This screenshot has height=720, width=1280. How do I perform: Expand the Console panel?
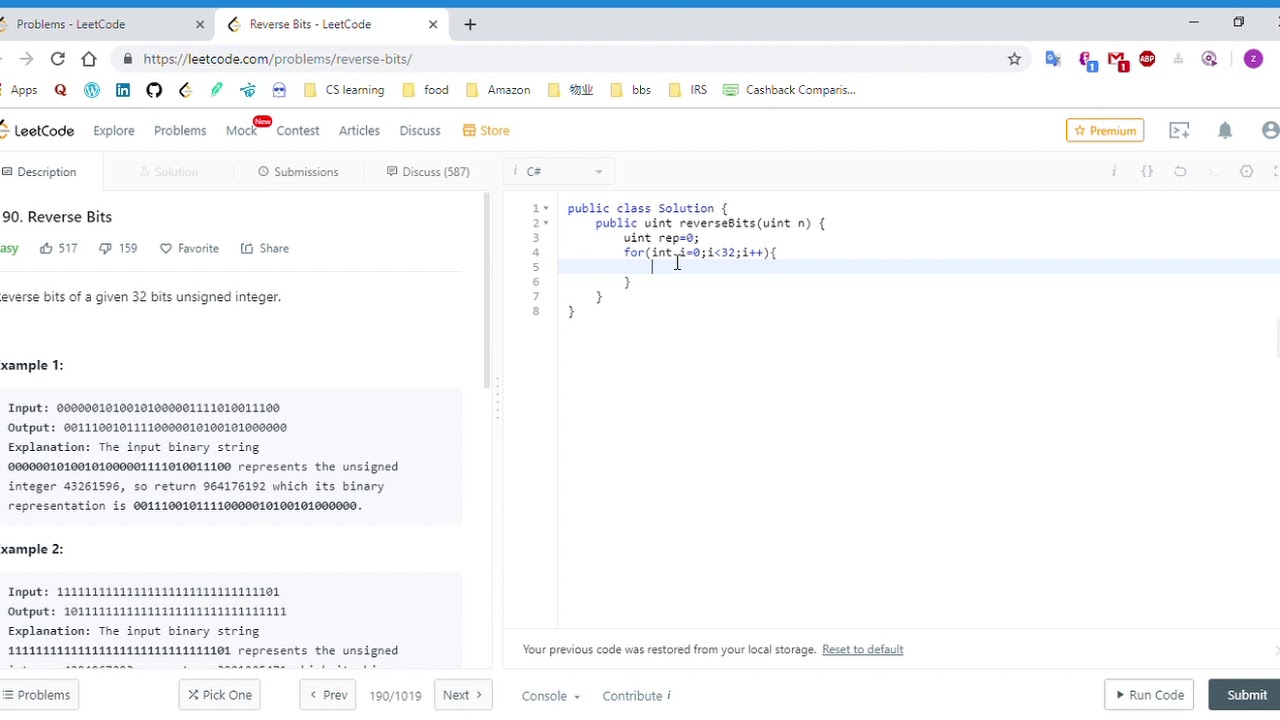point(551,696)
